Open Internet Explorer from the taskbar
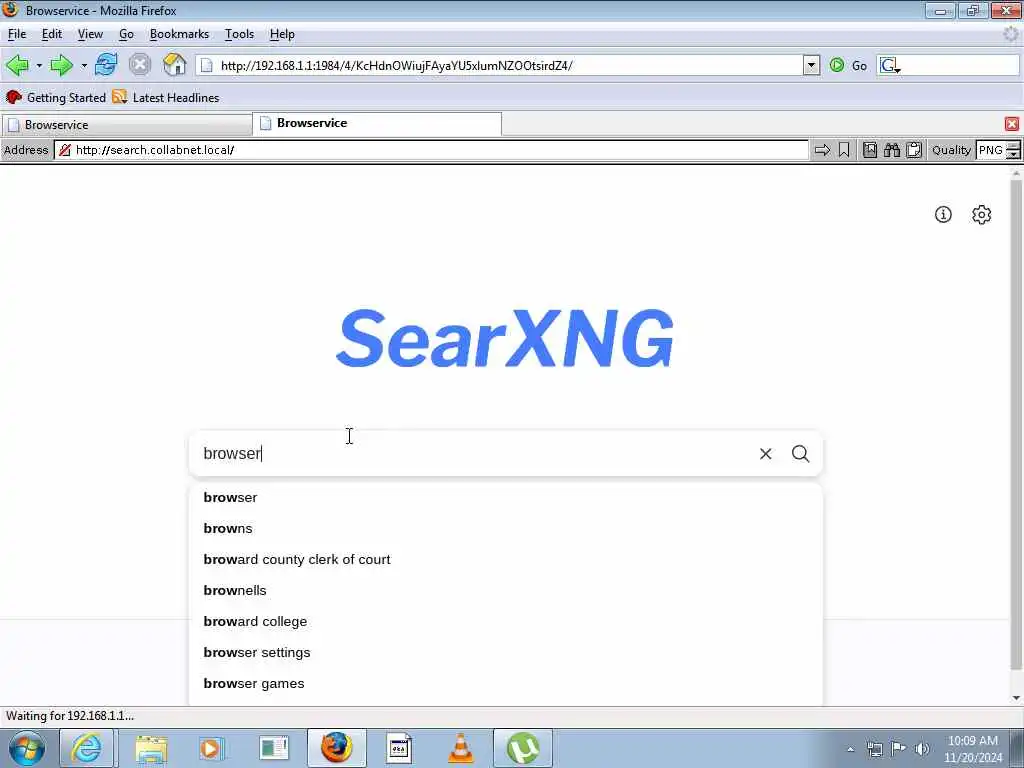The image size is (1024, 768). [86, 748]
